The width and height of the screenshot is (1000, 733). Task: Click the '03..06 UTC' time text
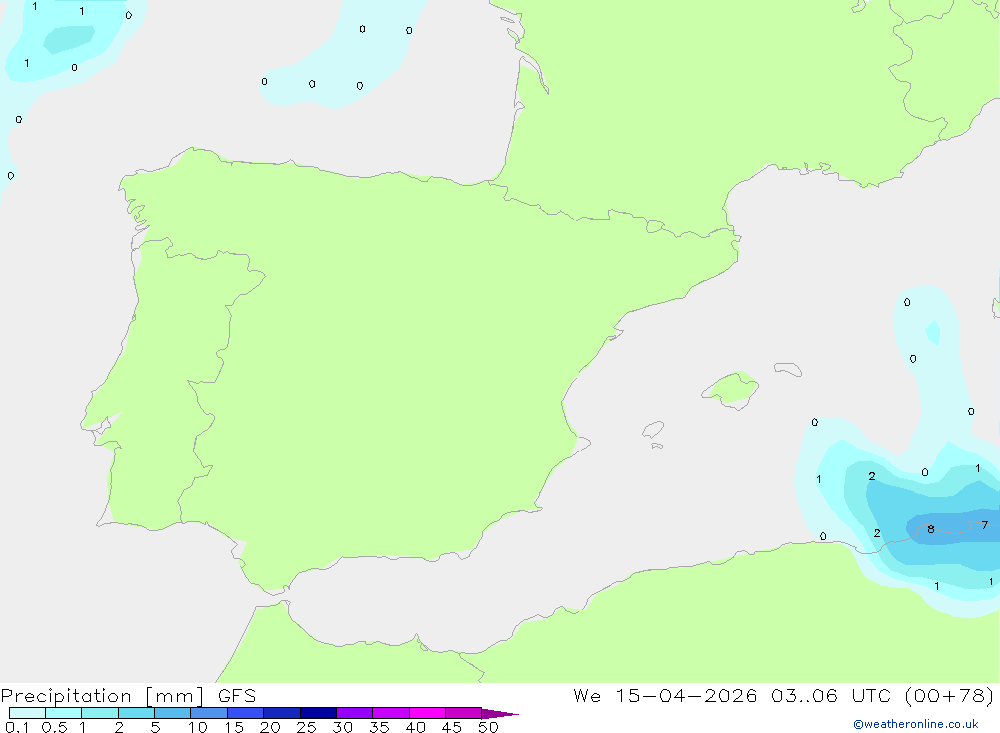click(x=830, y=696)
